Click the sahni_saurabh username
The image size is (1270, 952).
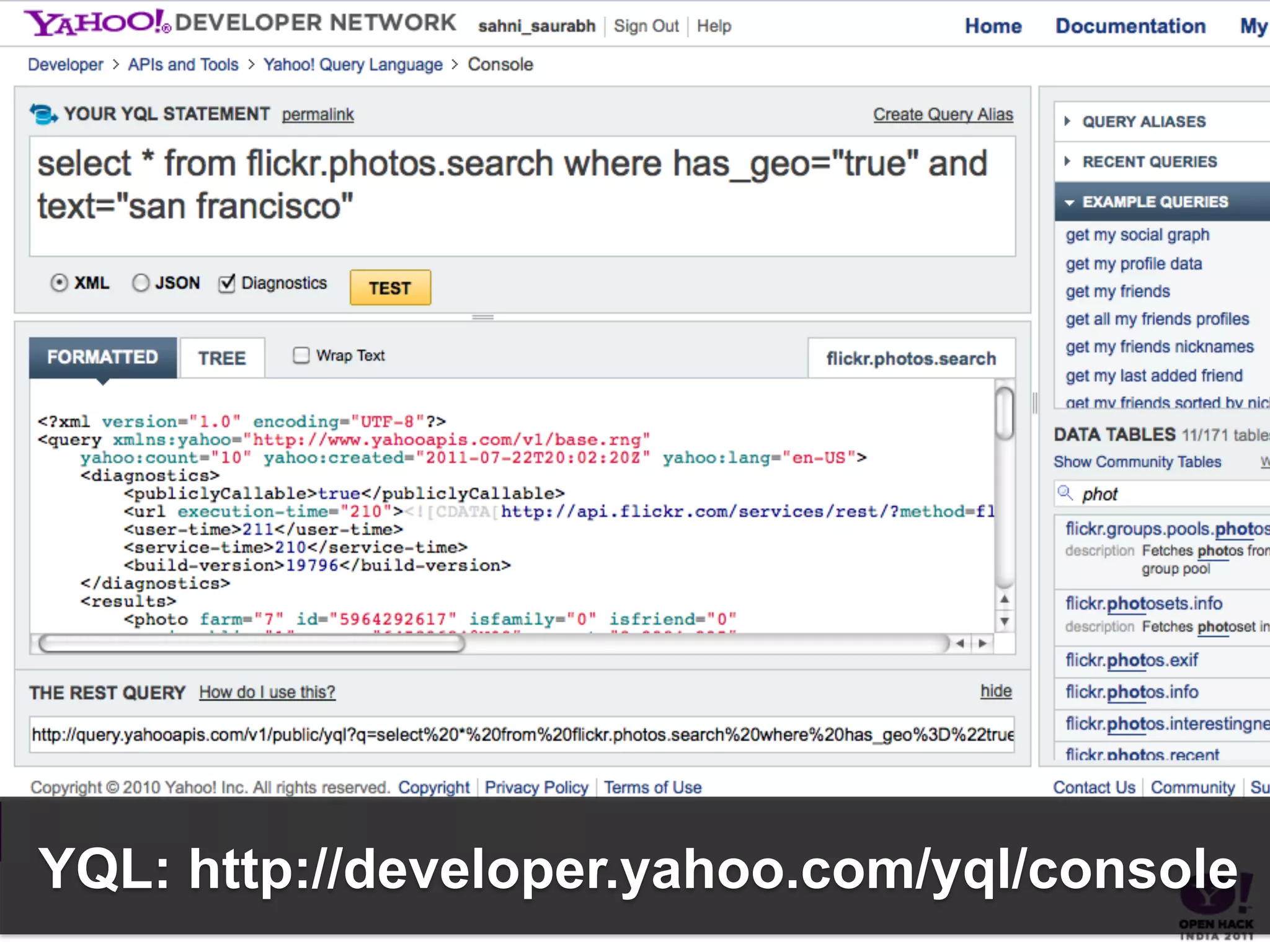537,26
